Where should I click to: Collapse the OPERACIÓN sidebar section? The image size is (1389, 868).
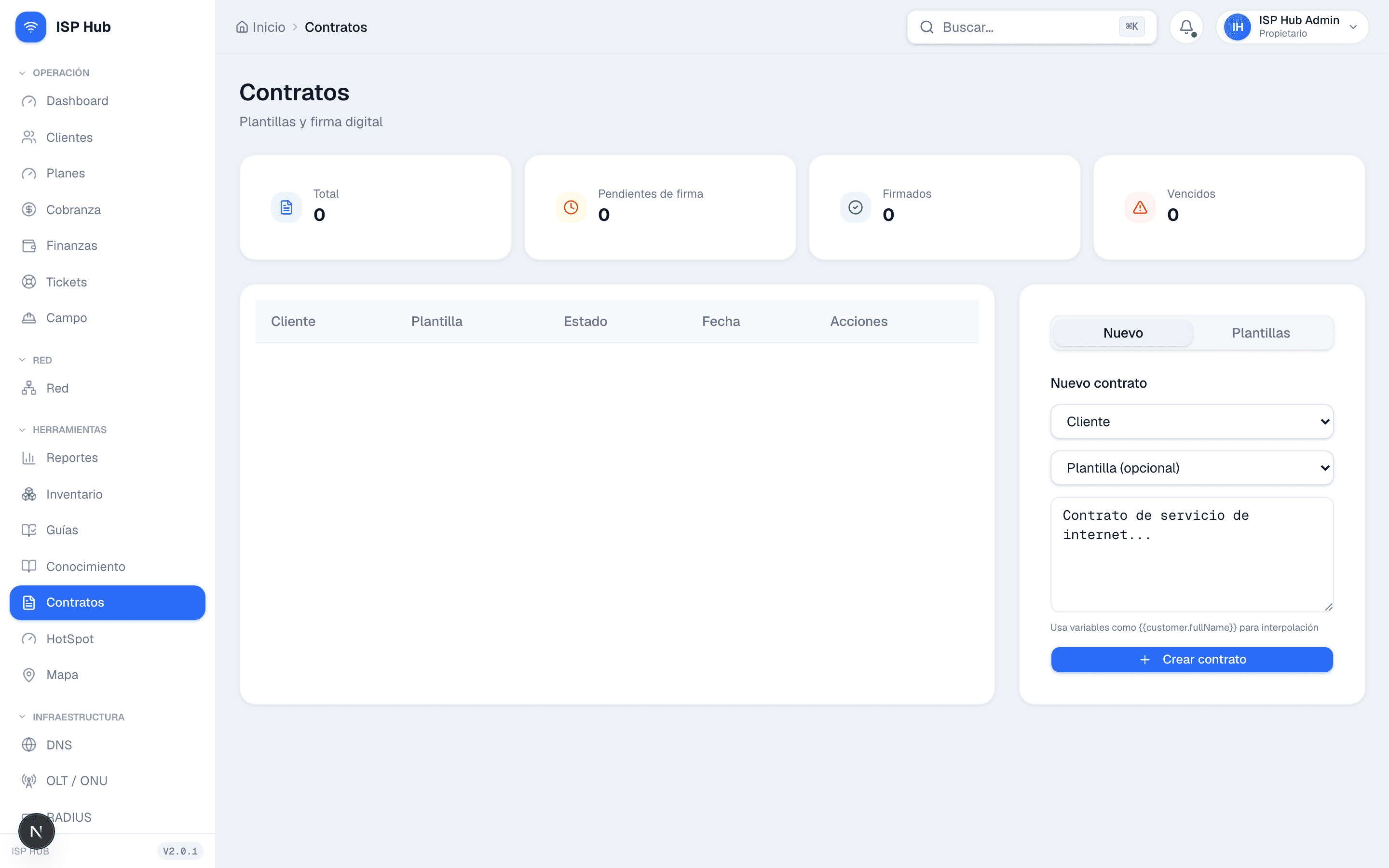point(54,73)
